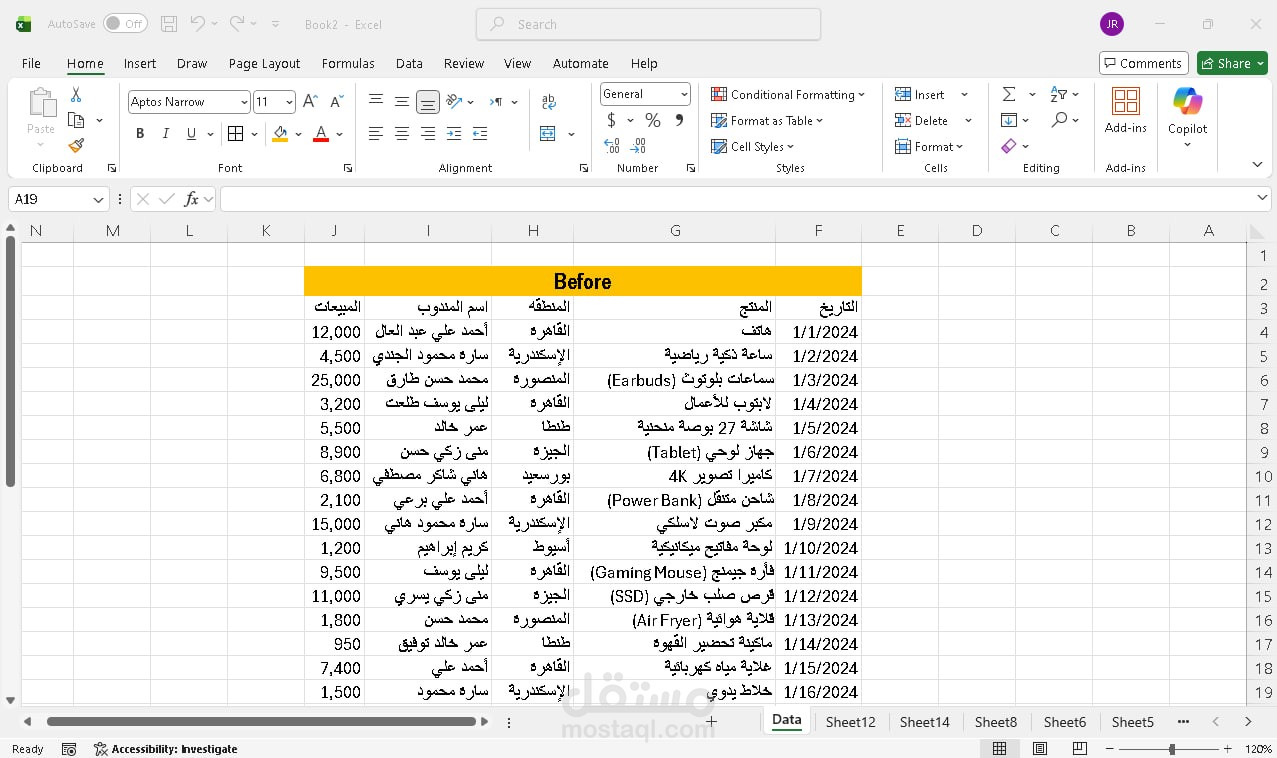Open Conditional Formatting options
Image resolution: width=1277 pixels, height=758 pixels.
coord(789,94)
